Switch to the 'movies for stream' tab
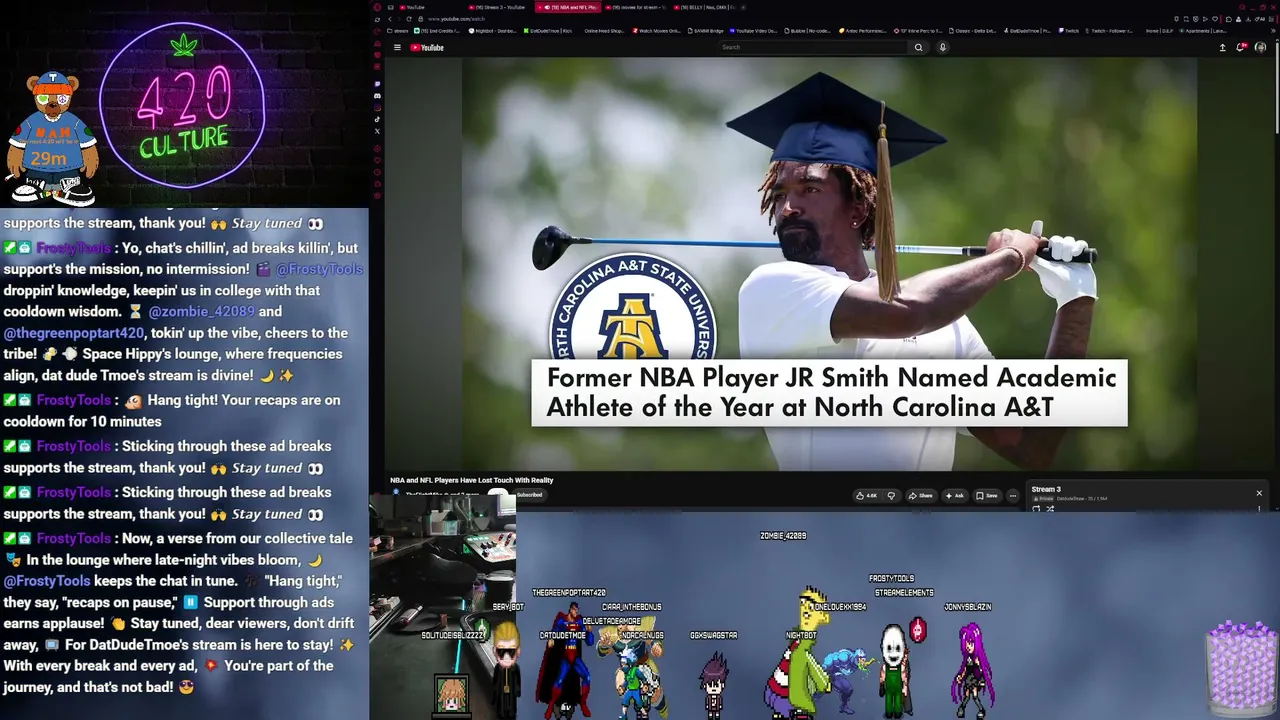This screenshot has width=1280, height=720. (x=635, y=7)
